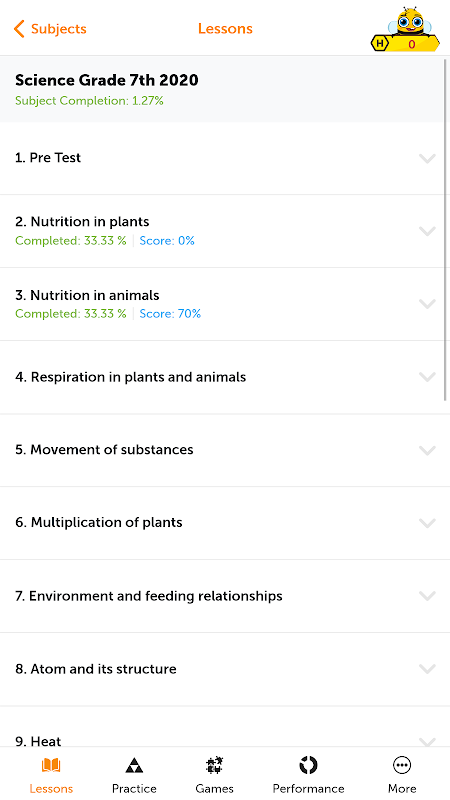The width and height of the screenshot is (450, 800).
Task: Tap Science Grade 7th 2020 header
Action: (x=107, y=80)
